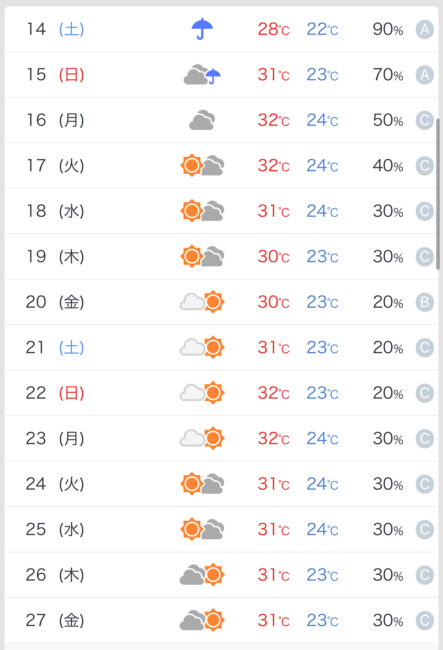443x650 pixels.
Task: Click the 90% rain chance for the 14th
Action: (x=388, y=29)
